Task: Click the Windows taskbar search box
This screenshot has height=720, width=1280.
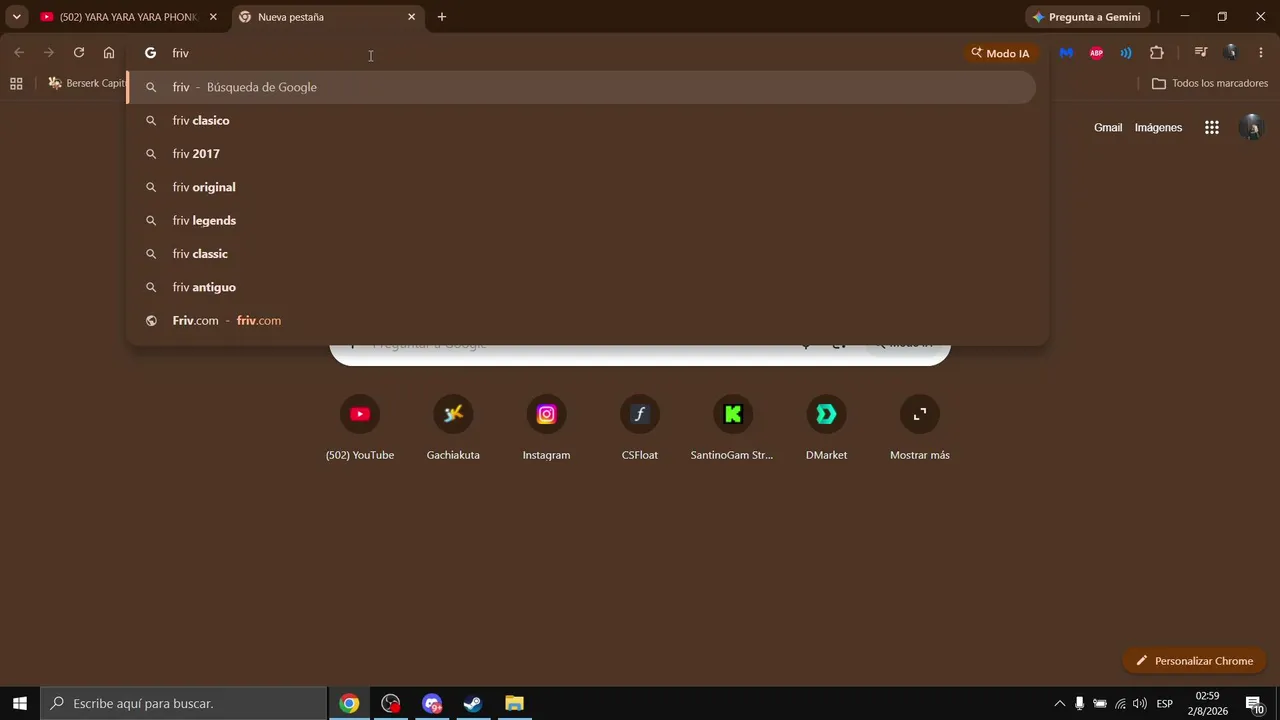Action: 184,703
